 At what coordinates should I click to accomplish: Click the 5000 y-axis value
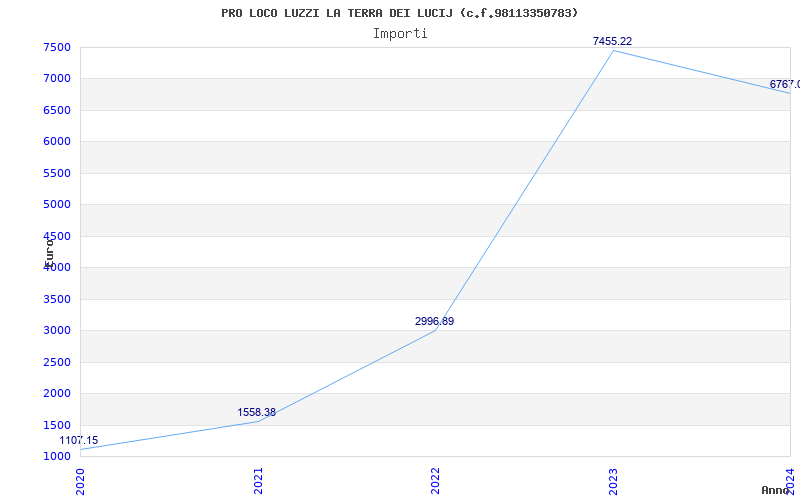[57, 205]
